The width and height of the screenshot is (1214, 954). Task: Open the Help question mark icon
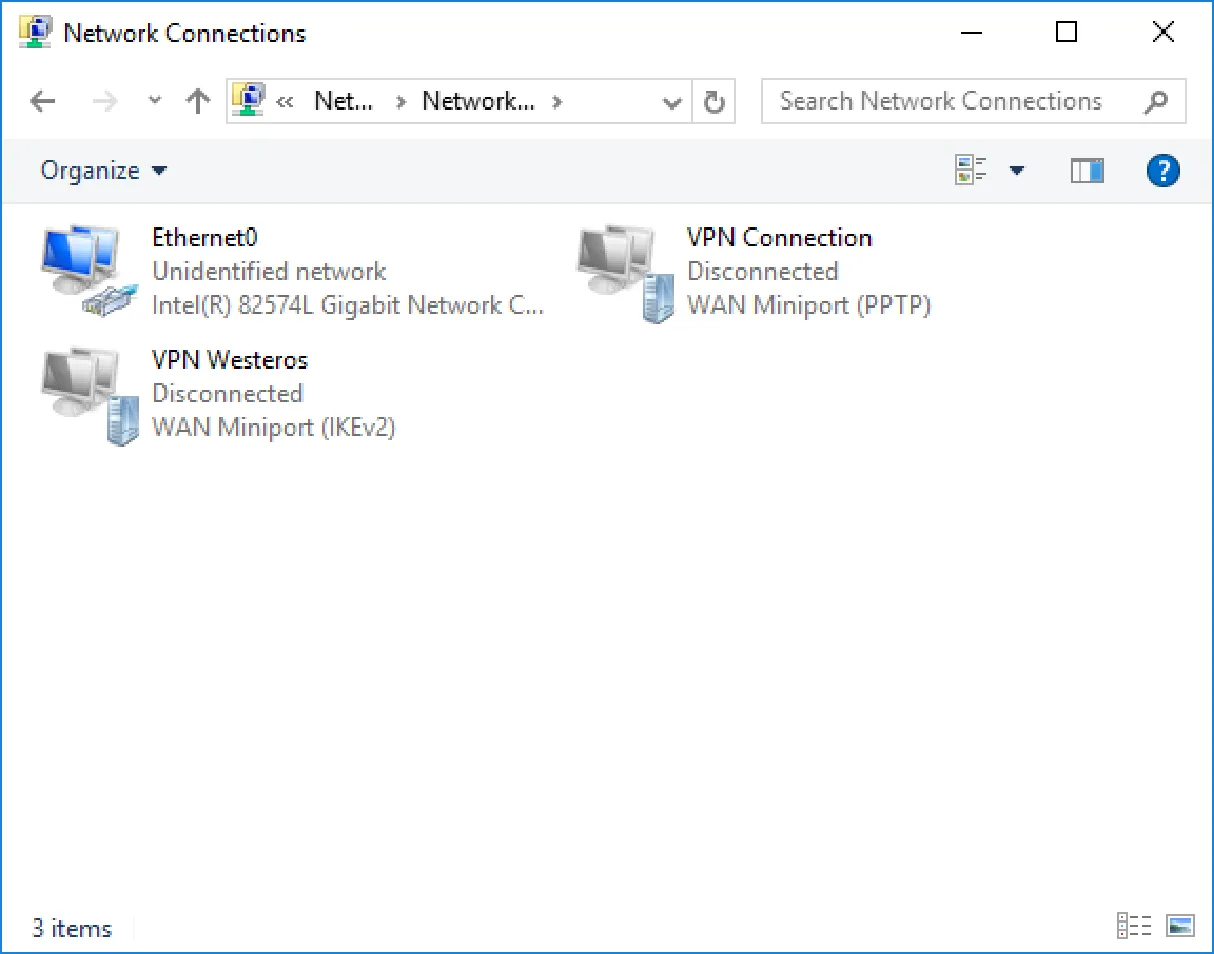1163,171
